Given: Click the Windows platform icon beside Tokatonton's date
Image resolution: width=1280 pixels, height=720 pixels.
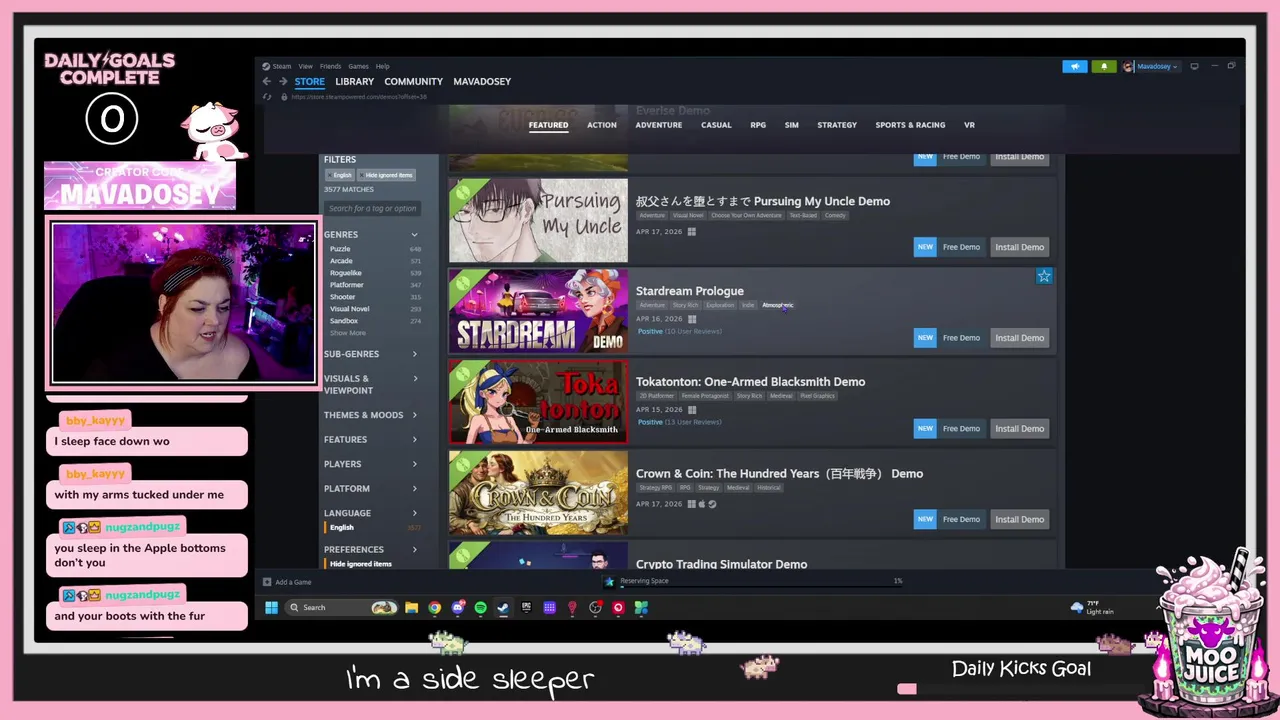Looking at the screenshot, I should (691, 410).
